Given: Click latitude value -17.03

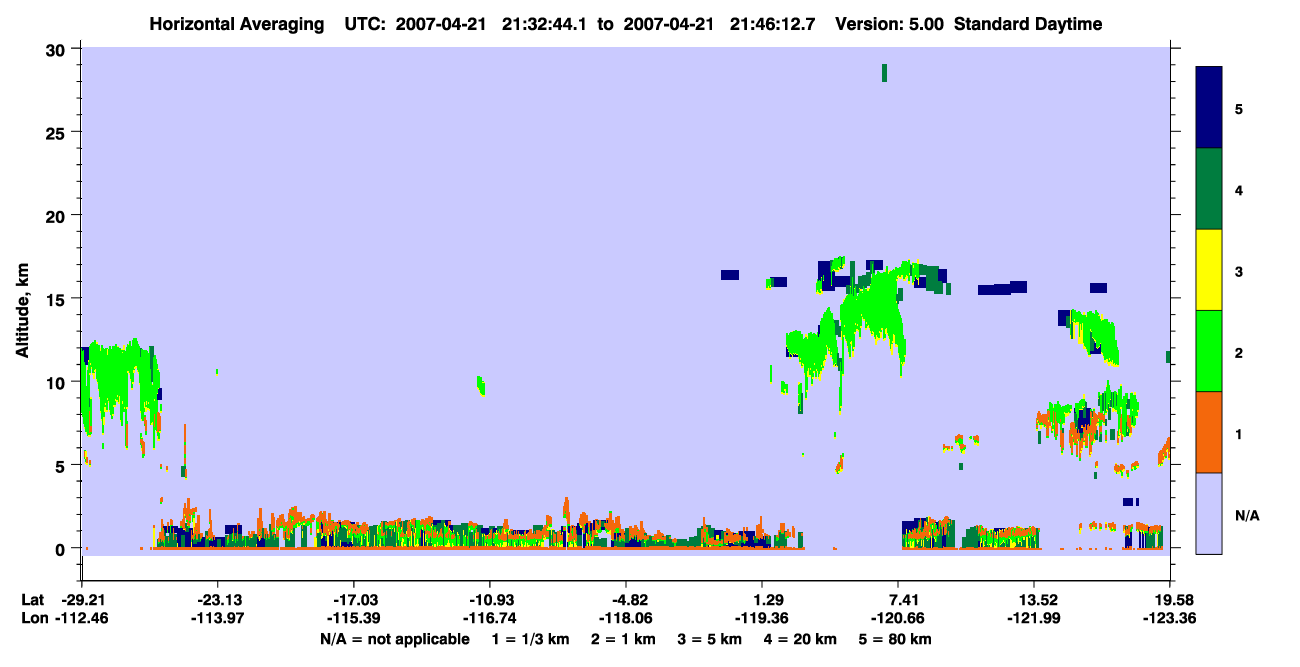Looking at the screenshot, I should click(x=353, y=600).
